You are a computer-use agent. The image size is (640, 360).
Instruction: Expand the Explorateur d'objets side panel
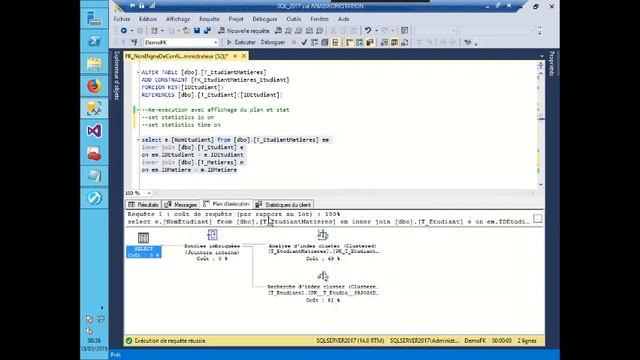pyautogui.click(x=116, y=76)
